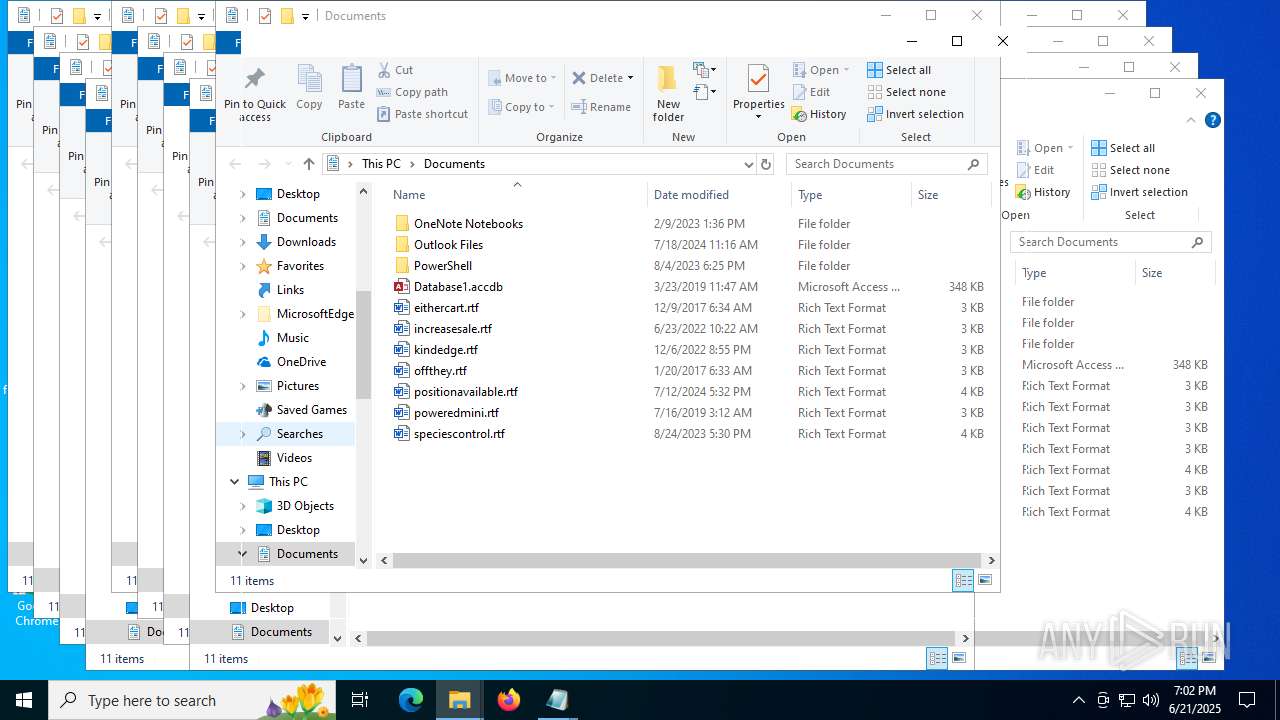Click Select none in the front window
Image resolution: width=1280 pixels, height=720 pixels.
tap(906, 92)
